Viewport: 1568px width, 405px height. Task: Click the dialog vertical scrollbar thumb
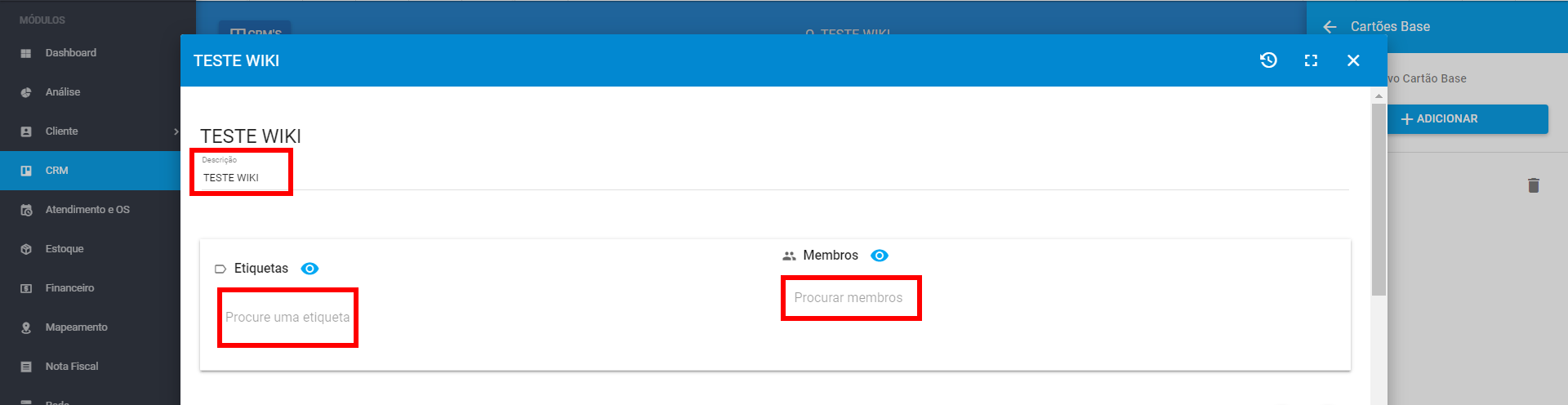pos(1379,199)
